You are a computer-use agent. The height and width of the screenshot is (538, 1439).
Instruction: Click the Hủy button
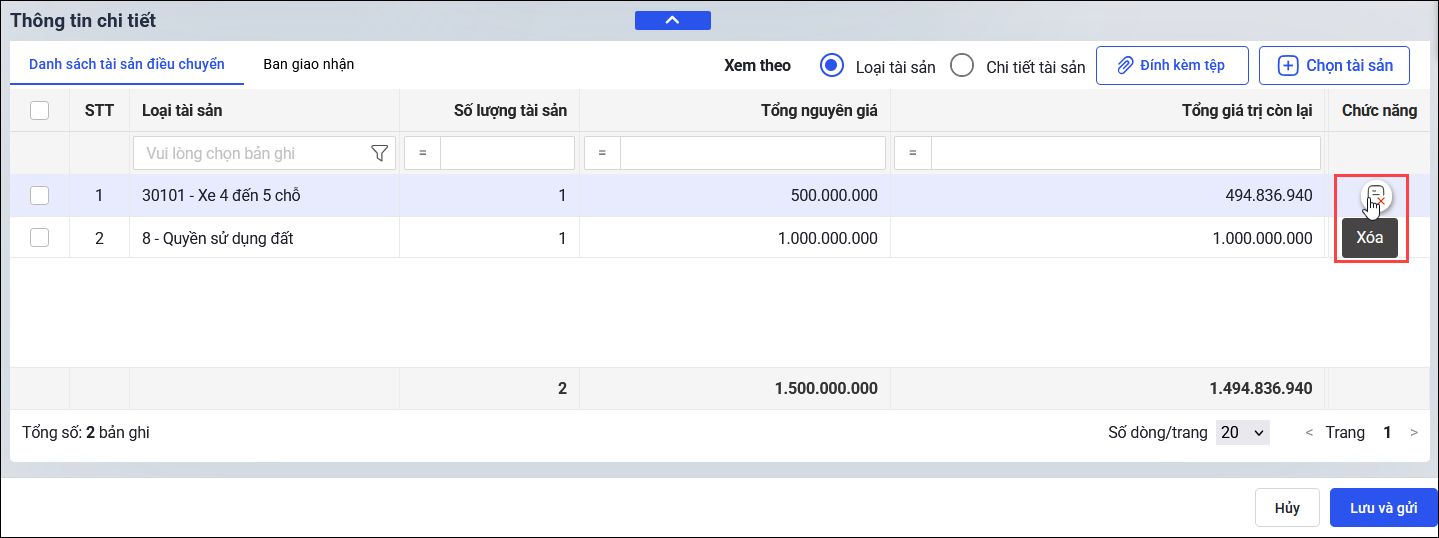1286,508
